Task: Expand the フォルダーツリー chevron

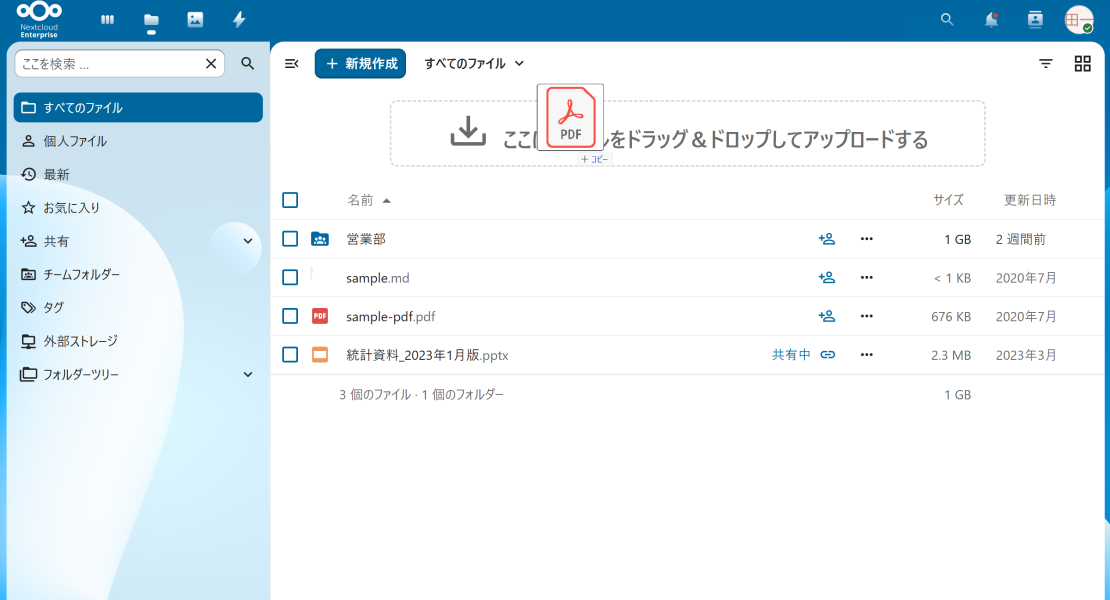Action: [x=248, y=374]
